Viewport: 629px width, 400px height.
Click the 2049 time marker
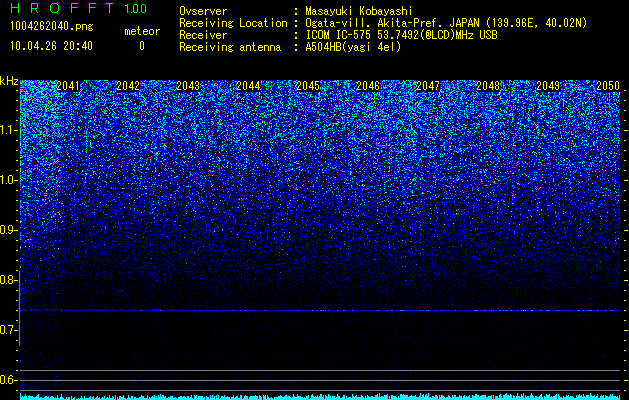click(x=548, y=86)
